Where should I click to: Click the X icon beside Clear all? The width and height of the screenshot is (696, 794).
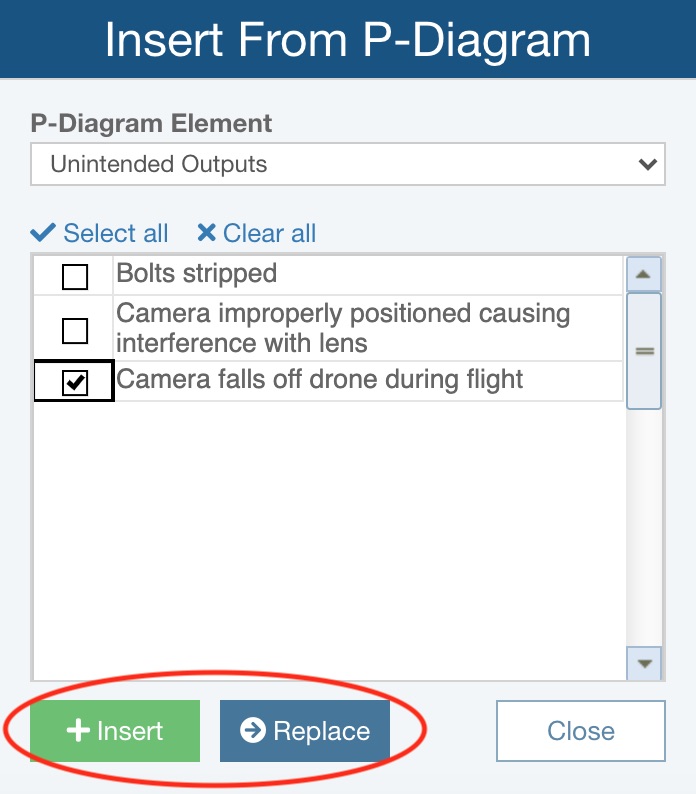(206, 233)
